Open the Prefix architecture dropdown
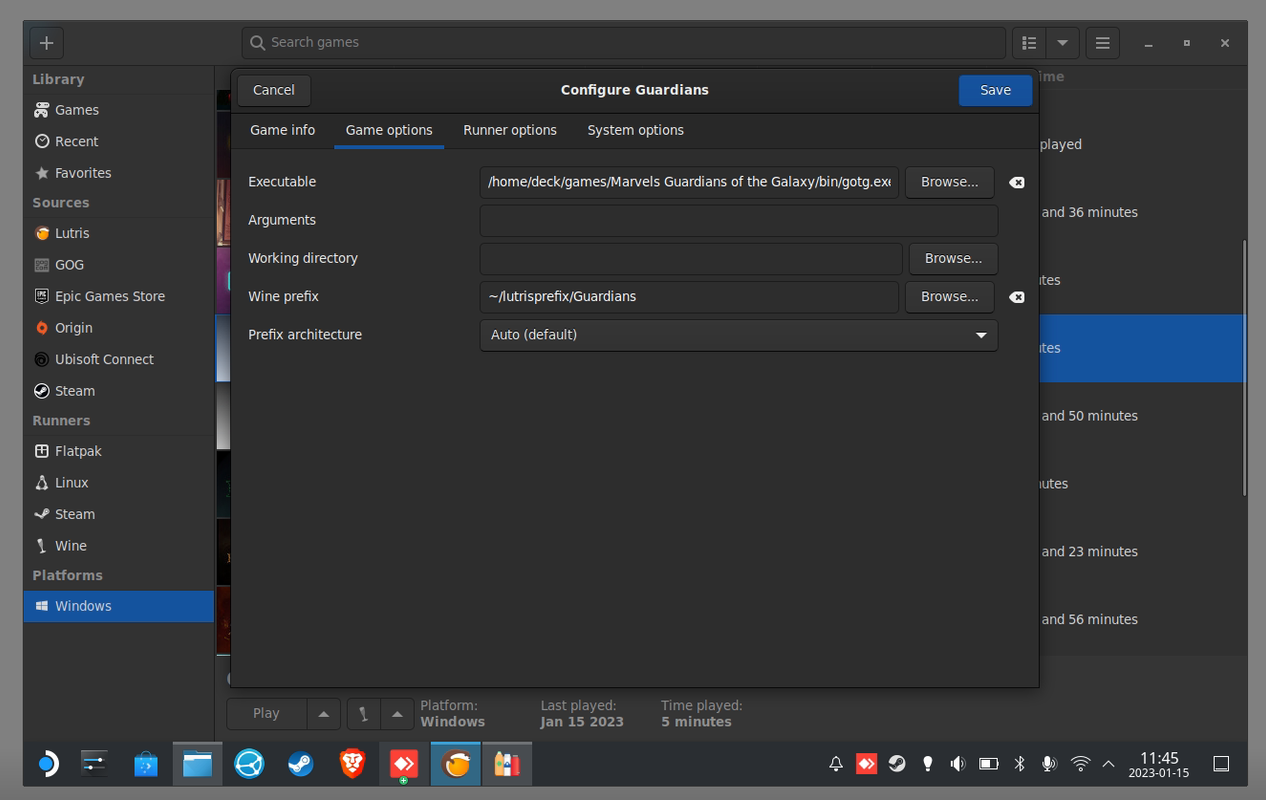The image size is (1266, 800). click(739, 335)
